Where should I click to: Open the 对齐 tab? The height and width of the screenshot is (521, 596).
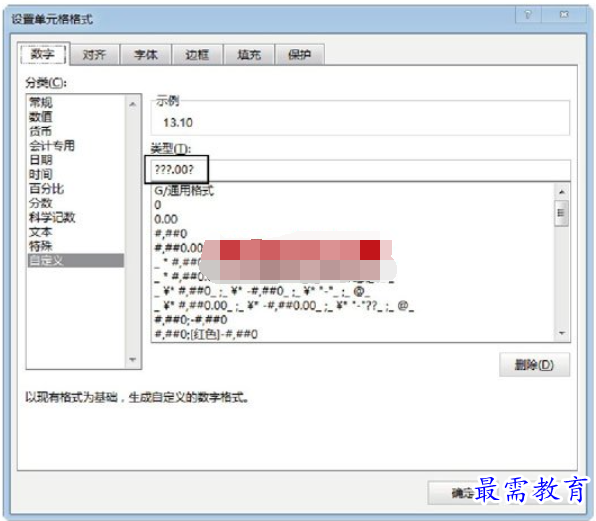coord(95,55)
